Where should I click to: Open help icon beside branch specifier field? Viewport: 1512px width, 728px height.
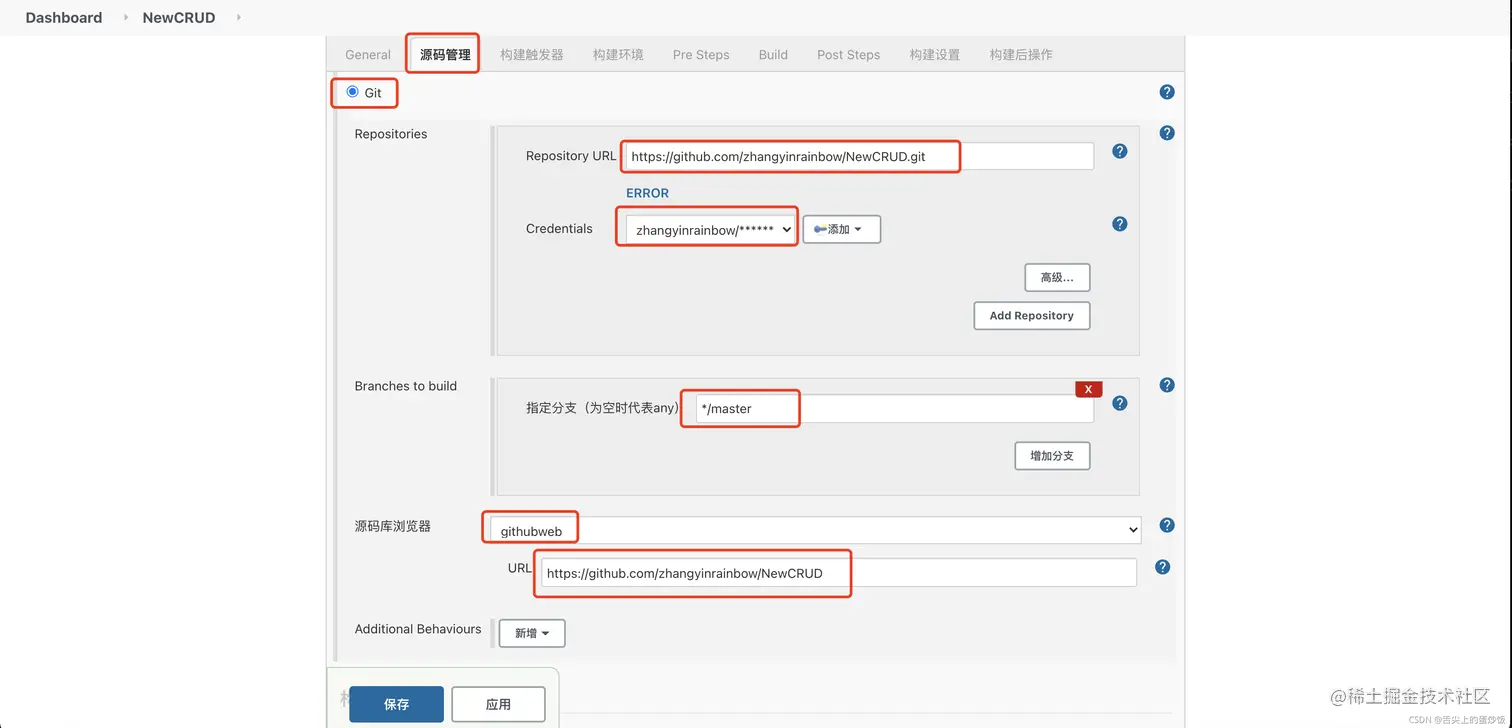(1120, 403)
